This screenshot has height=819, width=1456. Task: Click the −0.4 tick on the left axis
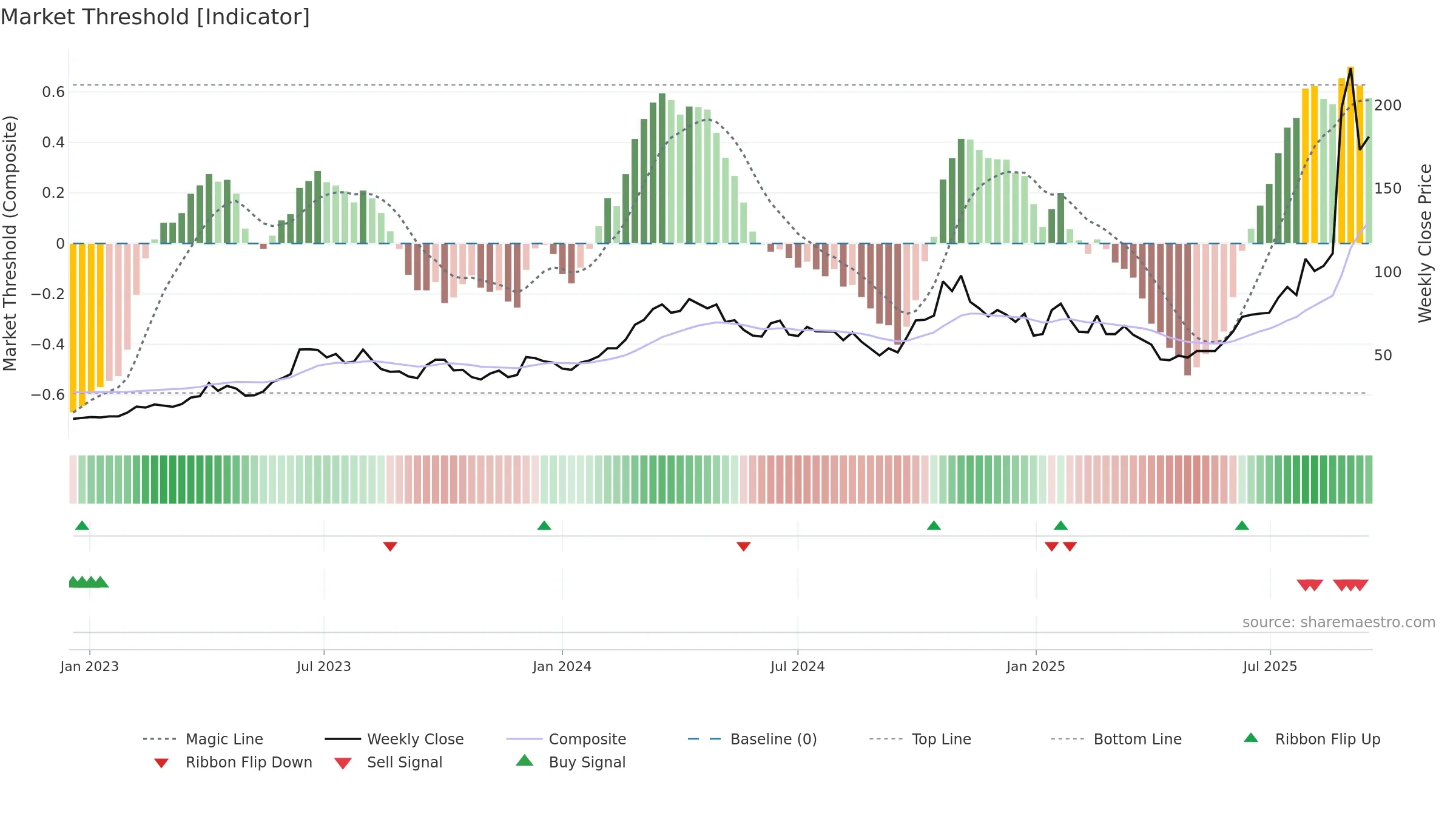point(48,344)
